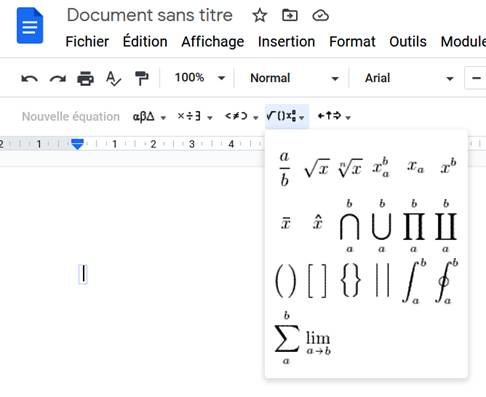
Task: Open the Normal paragraph style dropdown
Action: (x=294, y=78)
